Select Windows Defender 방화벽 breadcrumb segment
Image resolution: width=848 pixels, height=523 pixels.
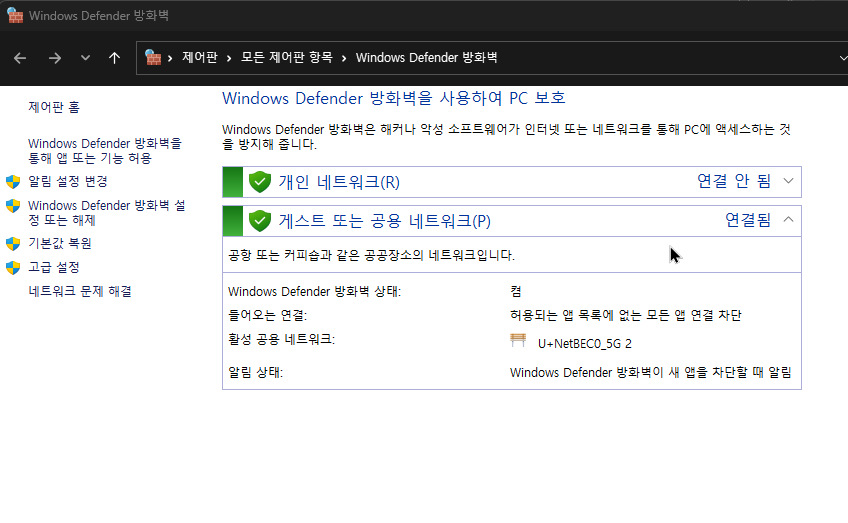point(426,57)
